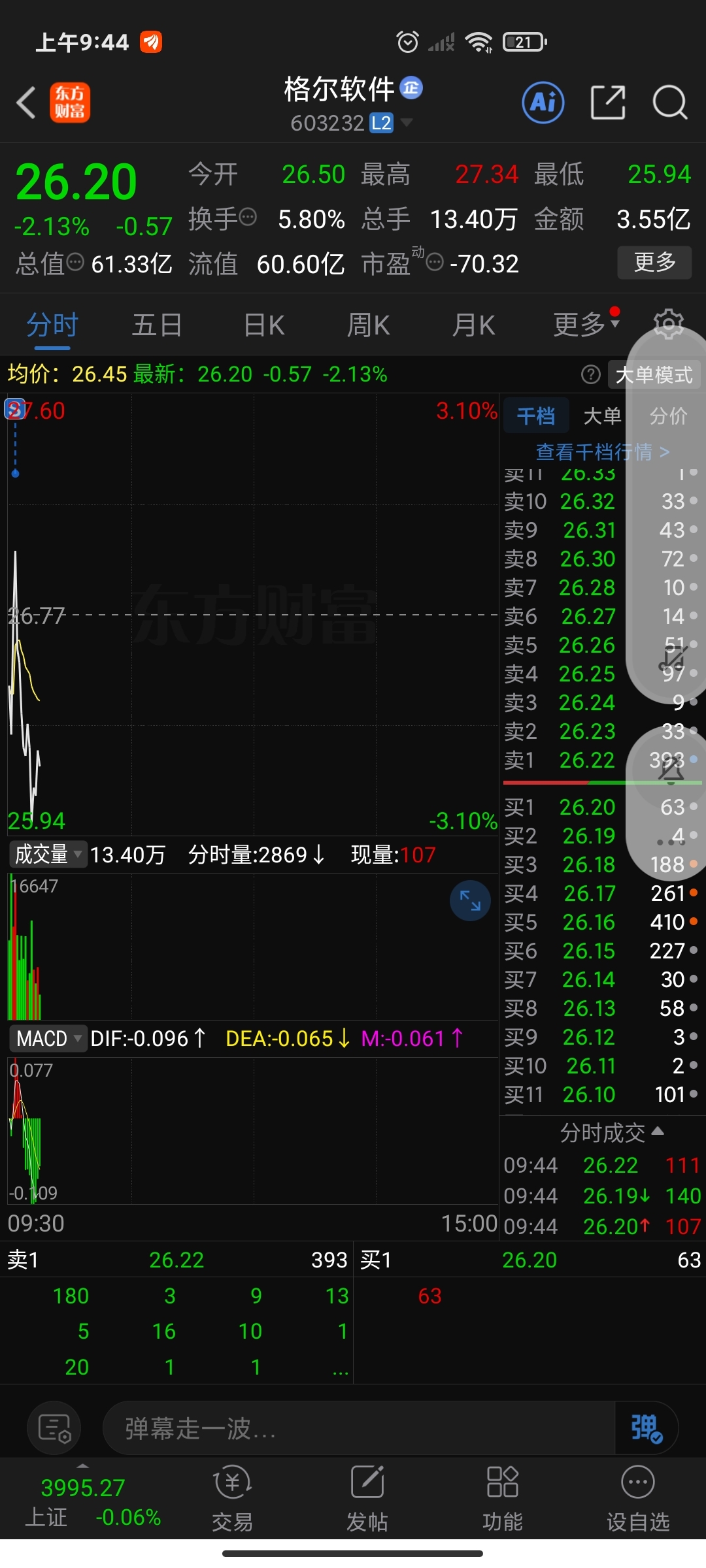Select the 大单 tab

tap(602, 416)
